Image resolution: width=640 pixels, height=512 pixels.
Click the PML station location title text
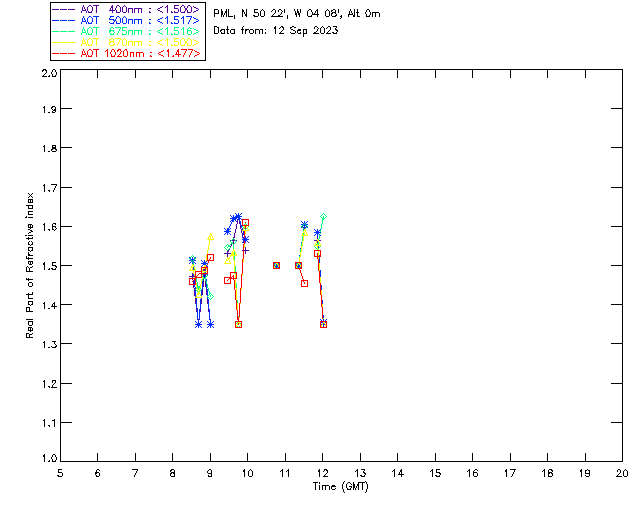click(x=297, y=13)
